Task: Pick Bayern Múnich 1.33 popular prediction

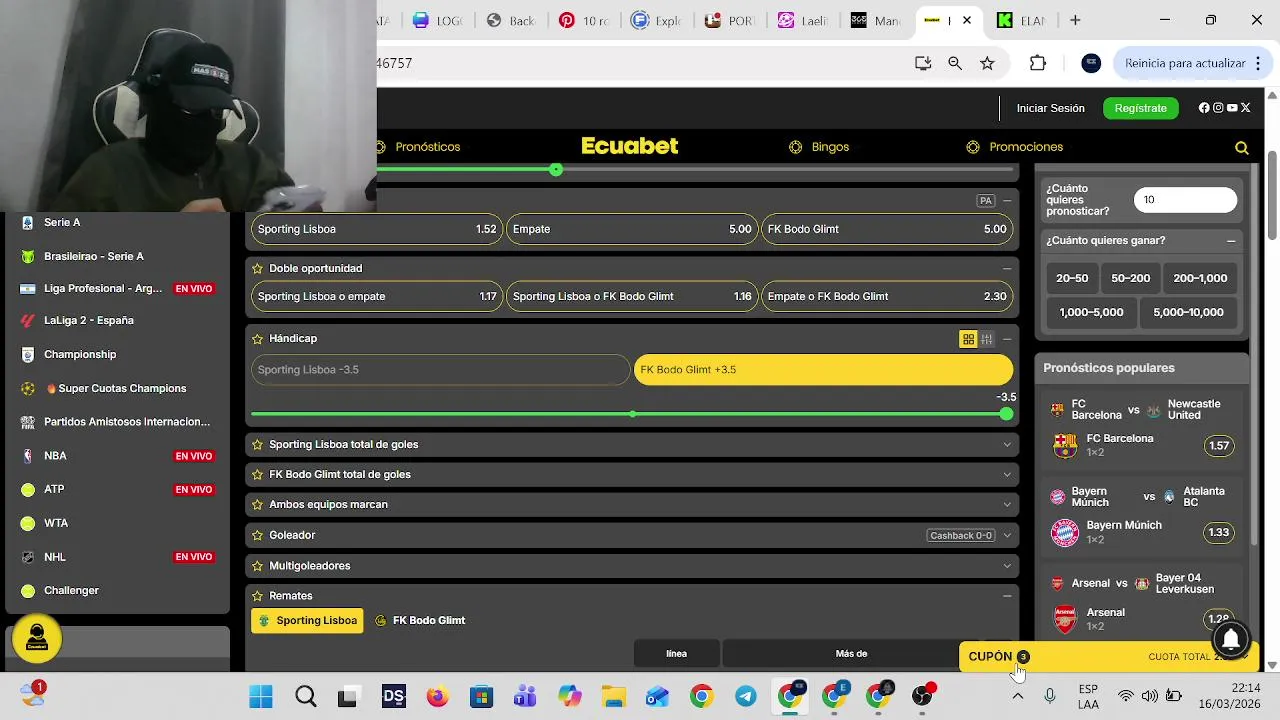Action: [1219, 532]
